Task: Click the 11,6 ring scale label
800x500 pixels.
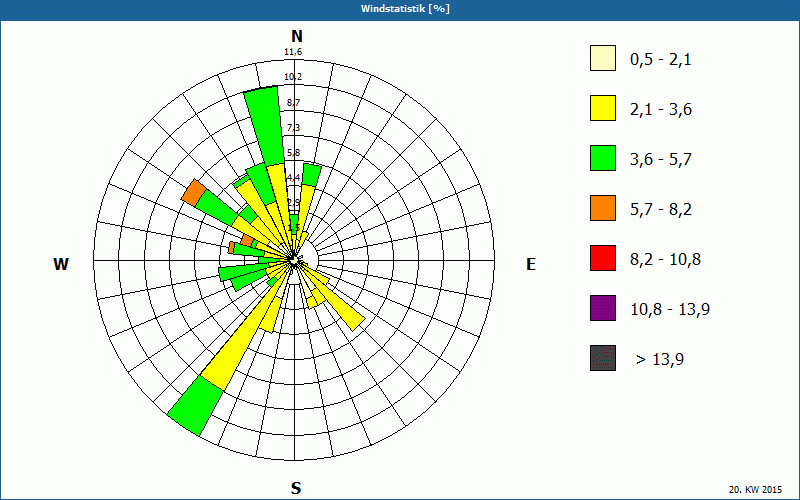Action: [293, 52]
